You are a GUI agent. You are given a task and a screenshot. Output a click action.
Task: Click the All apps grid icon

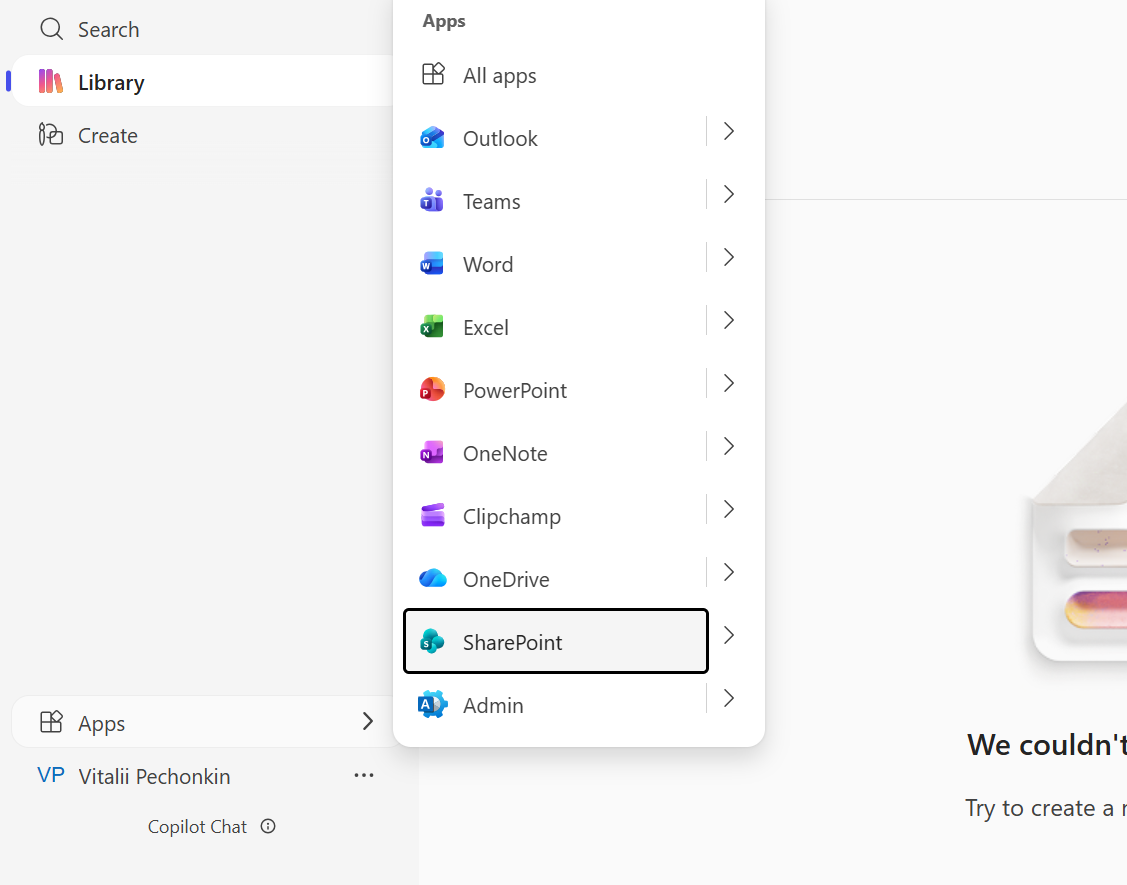pos(433,74)
